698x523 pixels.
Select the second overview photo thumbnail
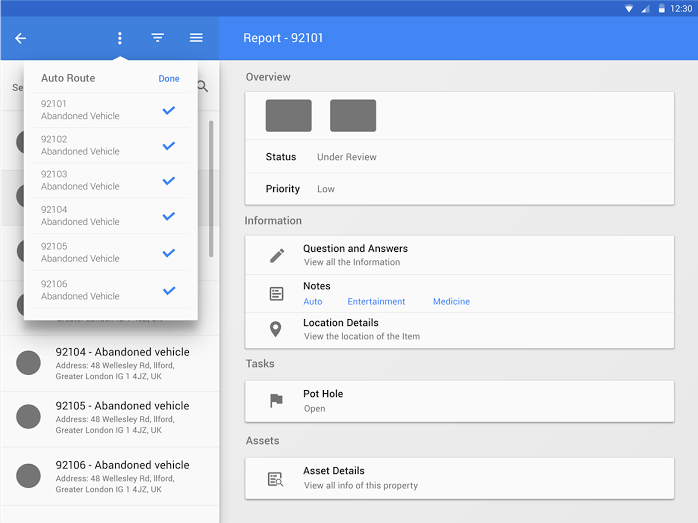[353, 115]
